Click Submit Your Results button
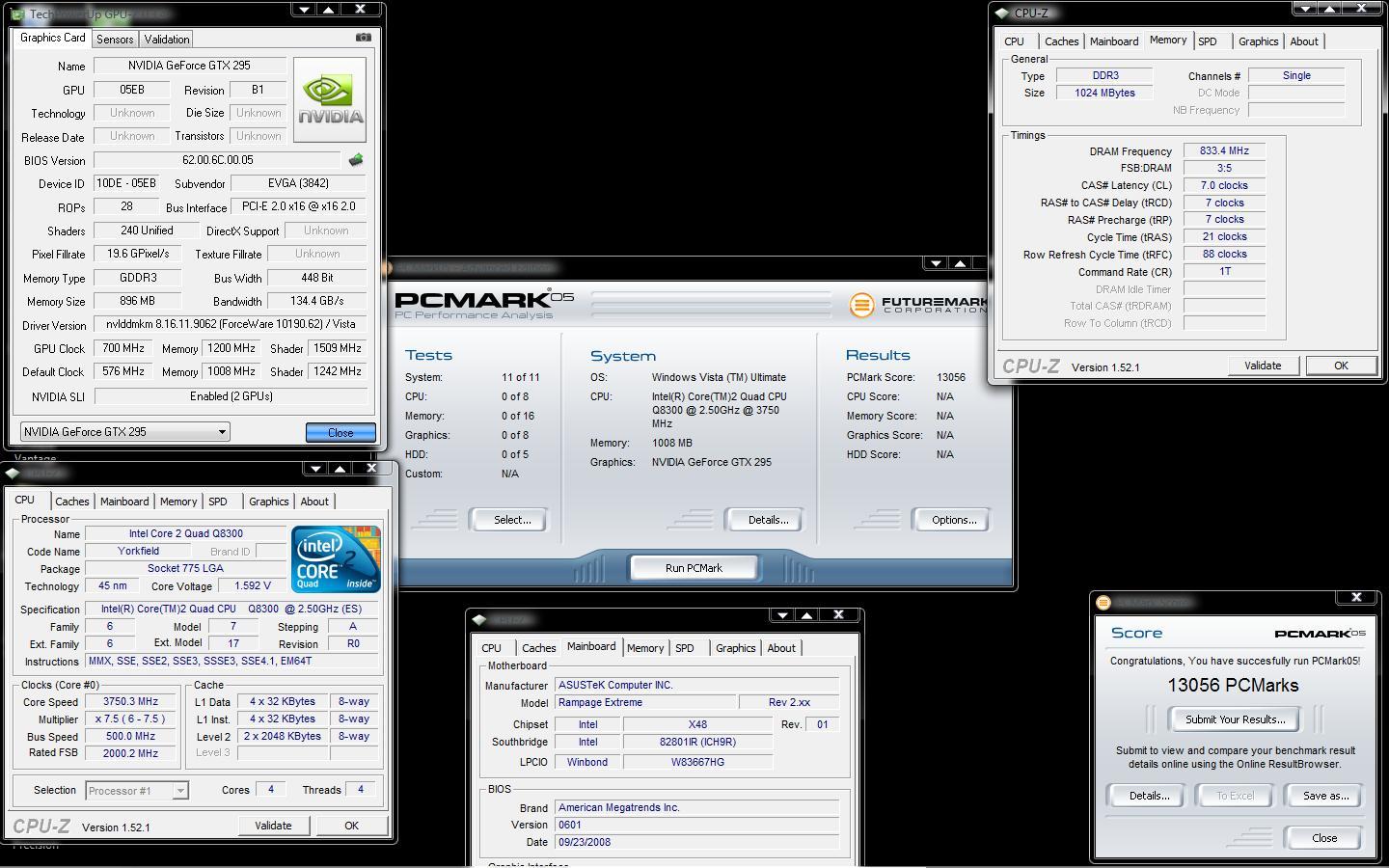Viewport: 1389px width, 868px height. point(1235,719)
